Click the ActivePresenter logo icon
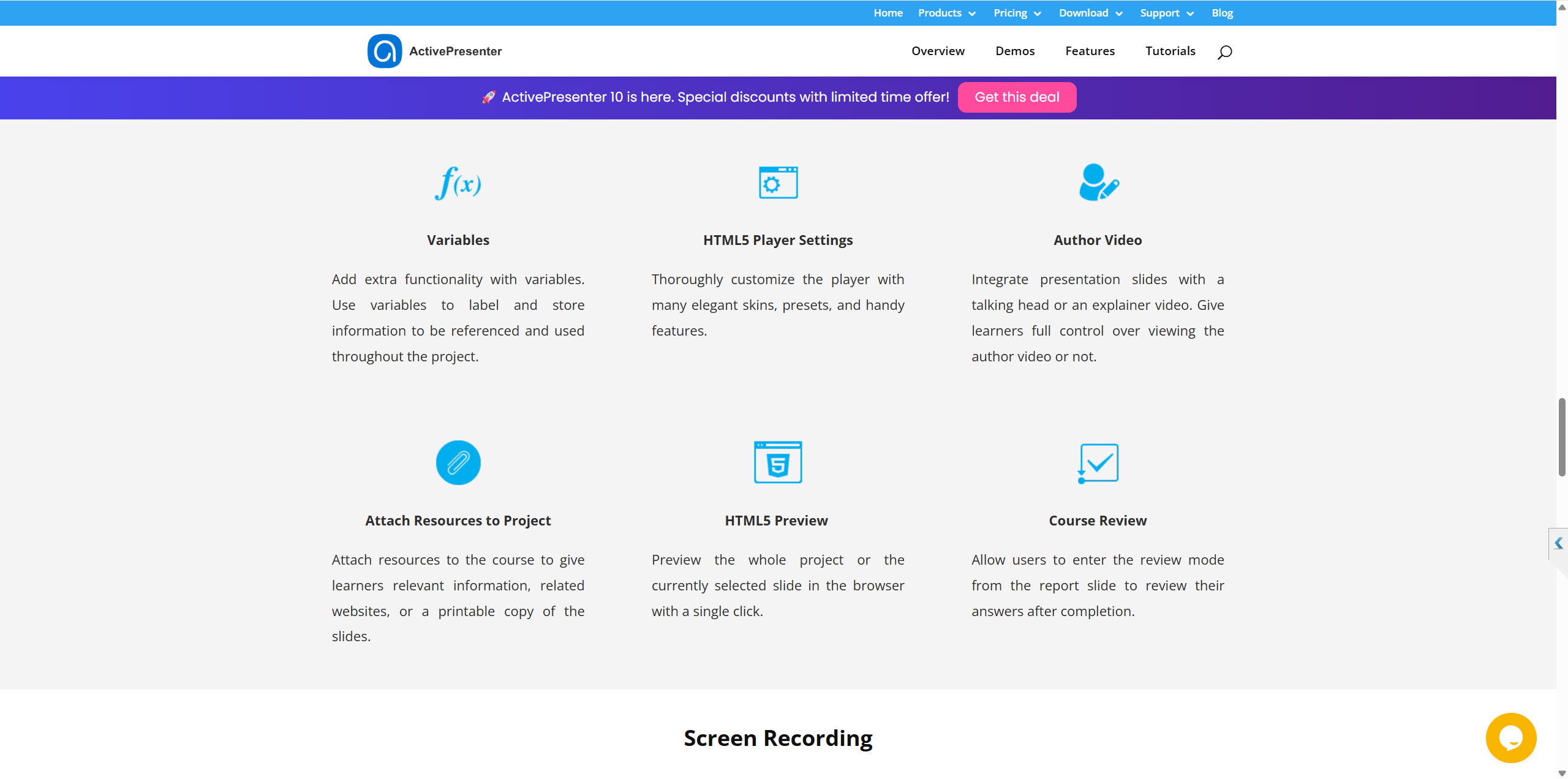Image resolution: width=1568 pixels, height=779 pixels. click(x=385, y=51)
